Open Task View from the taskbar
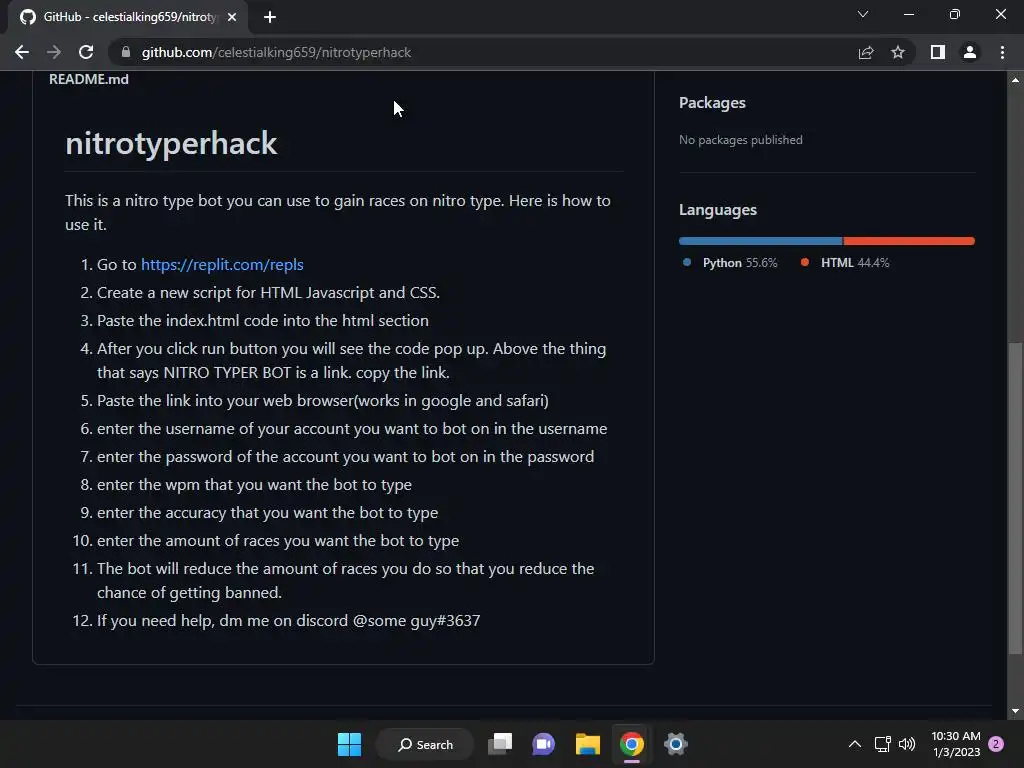1024x768 pixels. pyautogui.click(x=500, y=744)
